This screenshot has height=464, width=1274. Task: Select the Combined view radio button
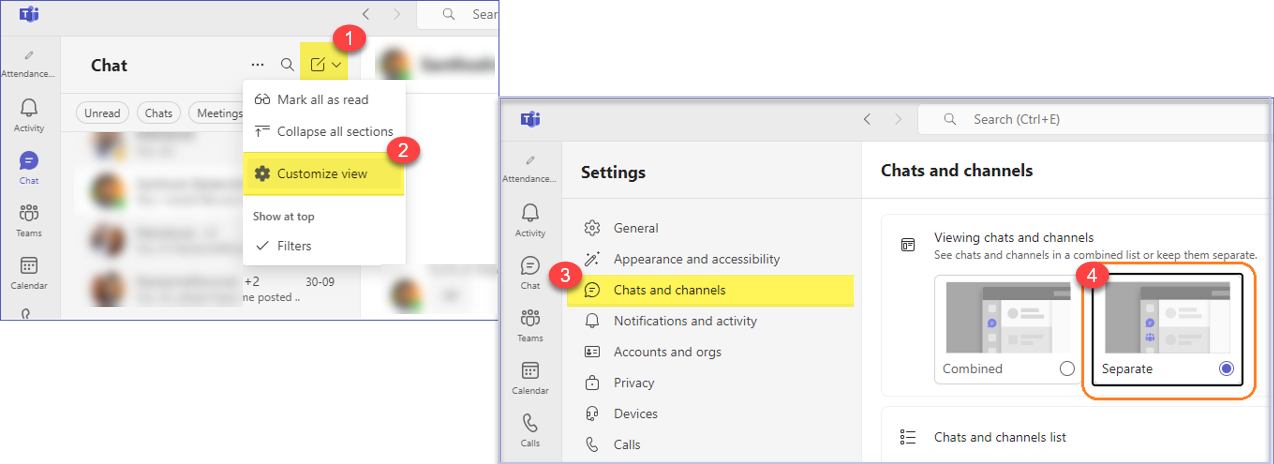(1067, 368)
